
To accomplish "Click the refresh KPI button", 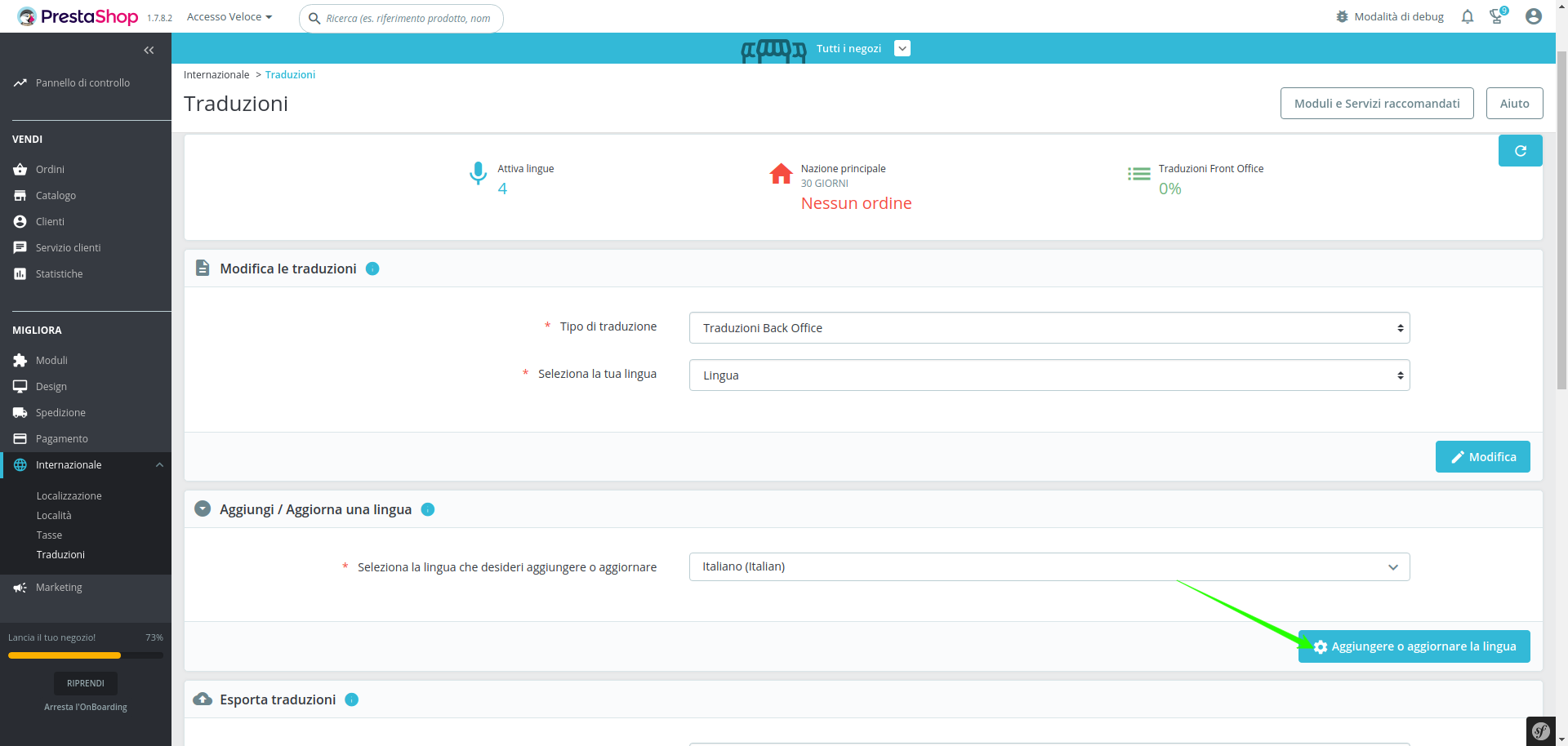I will pyautogui.click(x=1520, y=150).
